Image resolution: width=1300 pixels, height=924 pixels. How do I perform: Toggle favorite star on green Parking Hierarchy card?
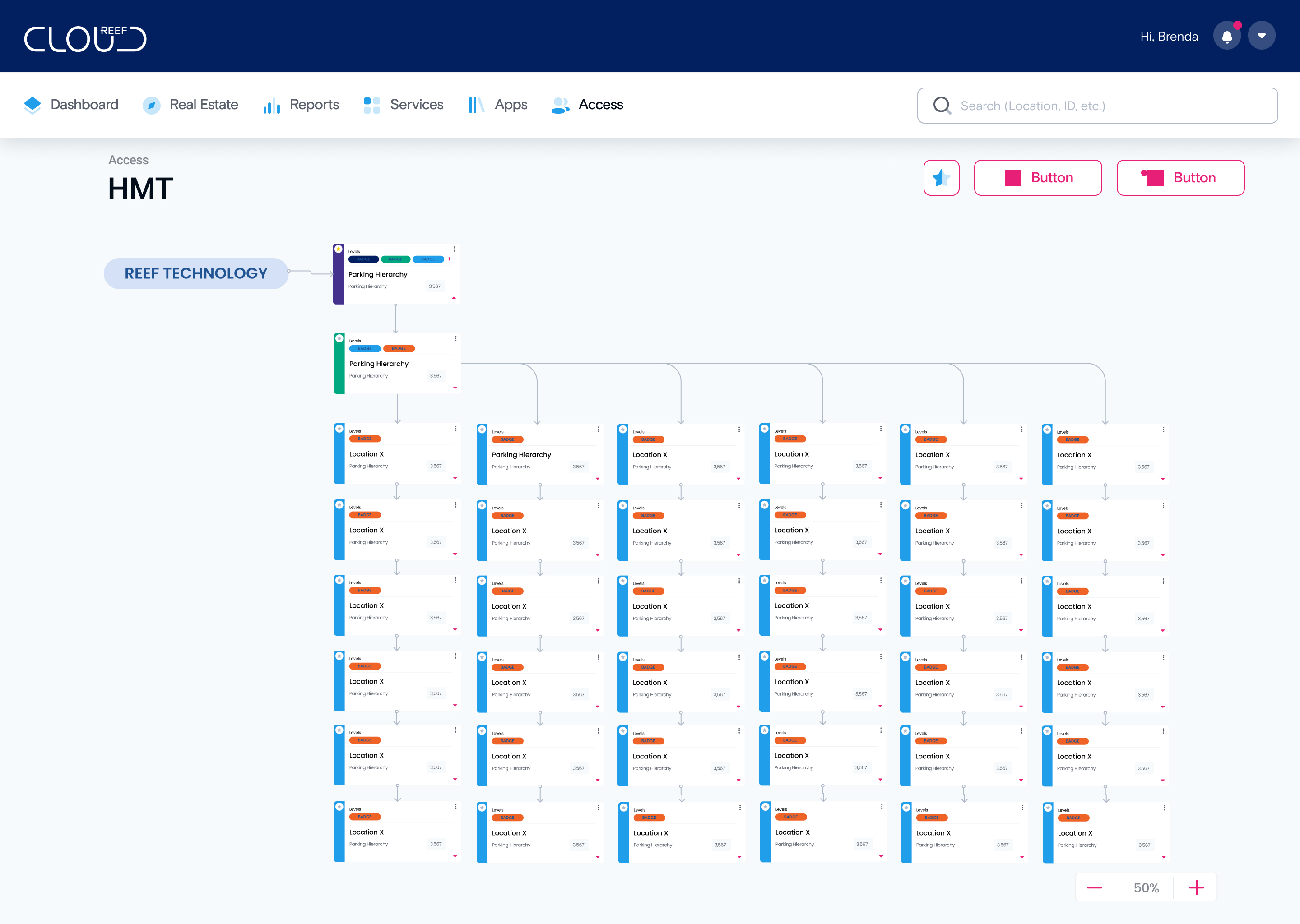click(x=339, y=338)
